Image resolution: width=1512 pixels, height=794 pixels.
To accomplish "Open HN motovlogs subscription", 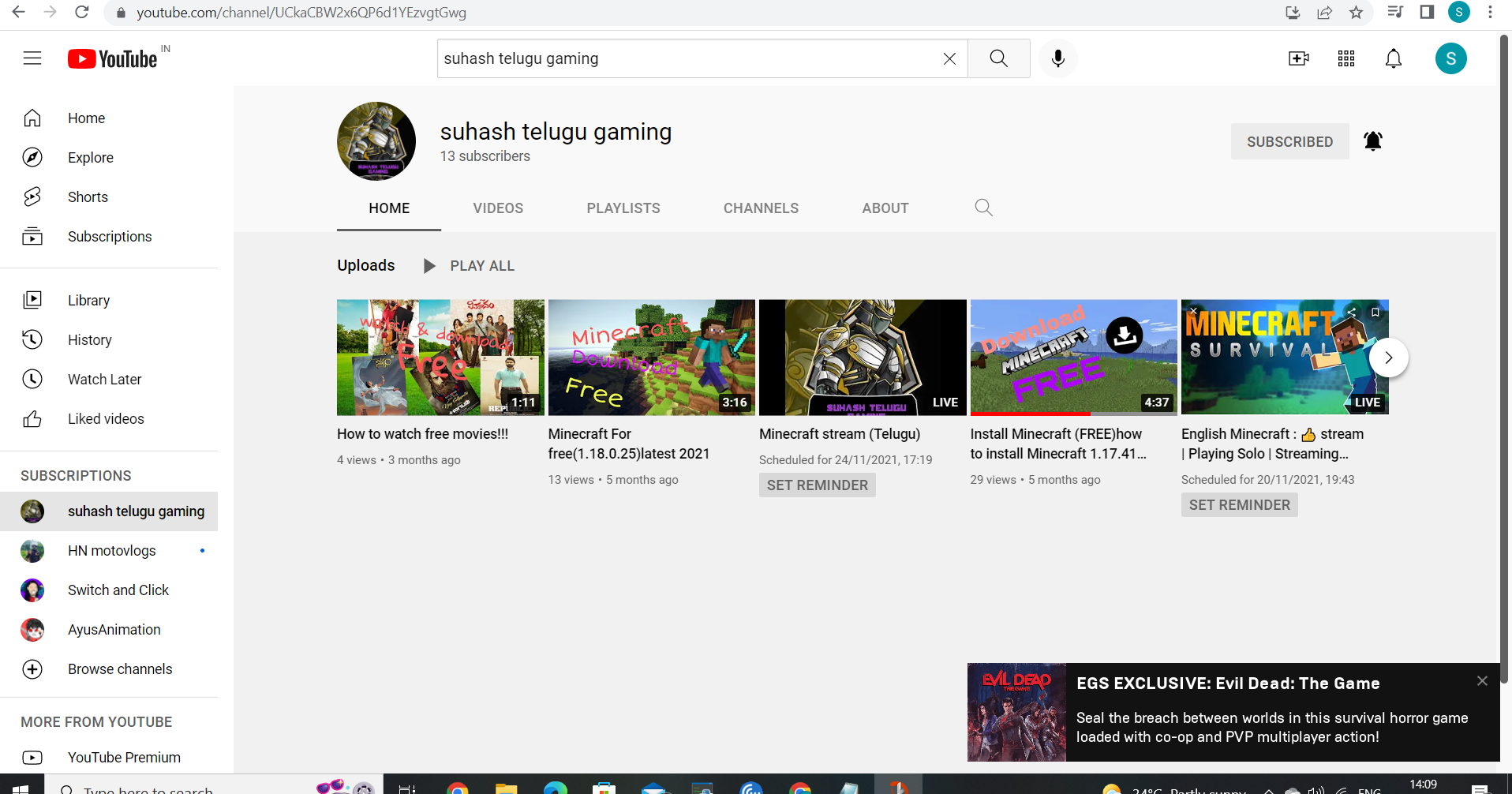I will (x=109, y=551).
